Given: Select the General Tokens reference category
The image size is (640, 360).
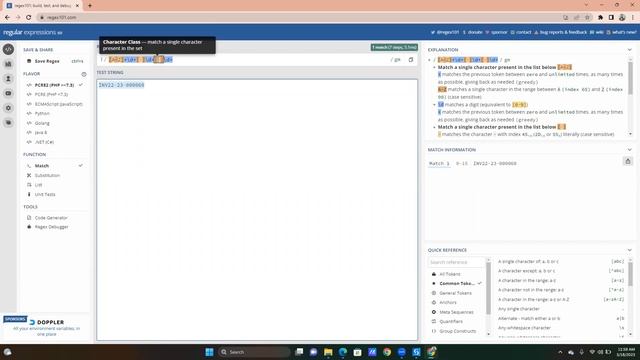Looking at the screenshot, I should point(456,293).
